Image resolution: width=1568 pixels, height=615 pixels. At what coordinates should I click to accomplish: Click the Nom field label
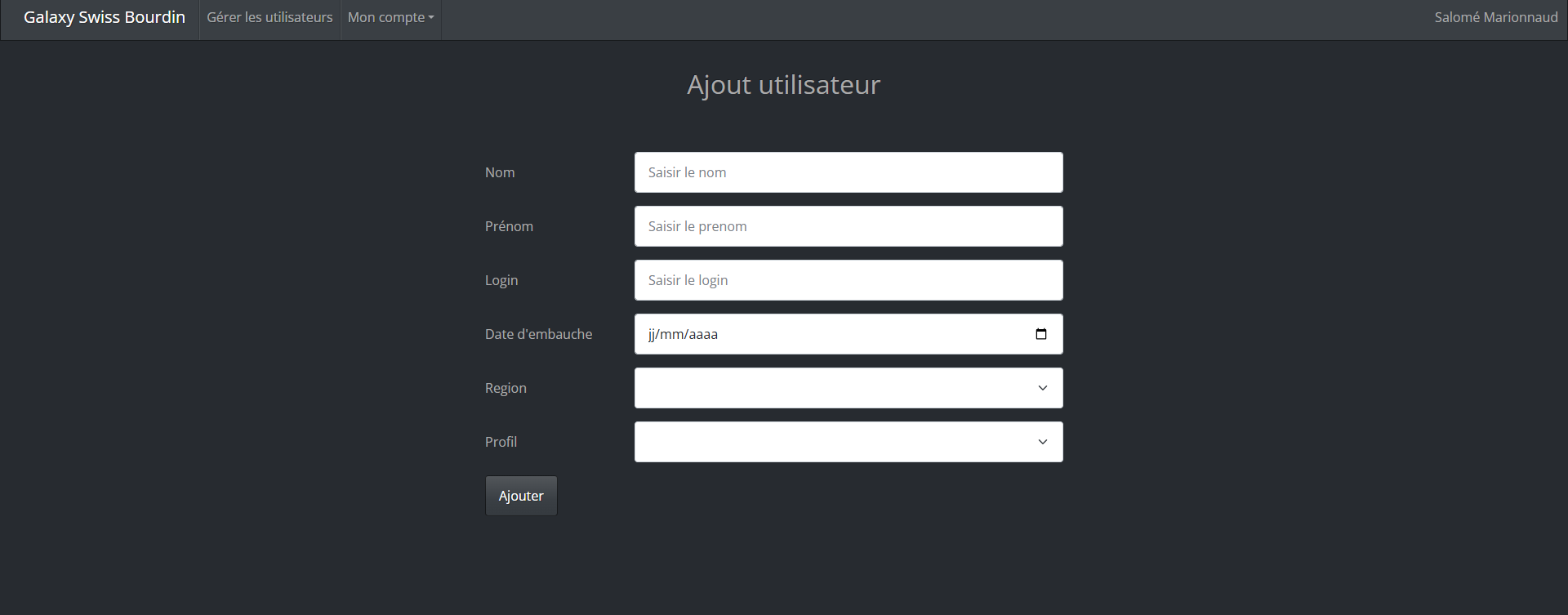point(500,172)
